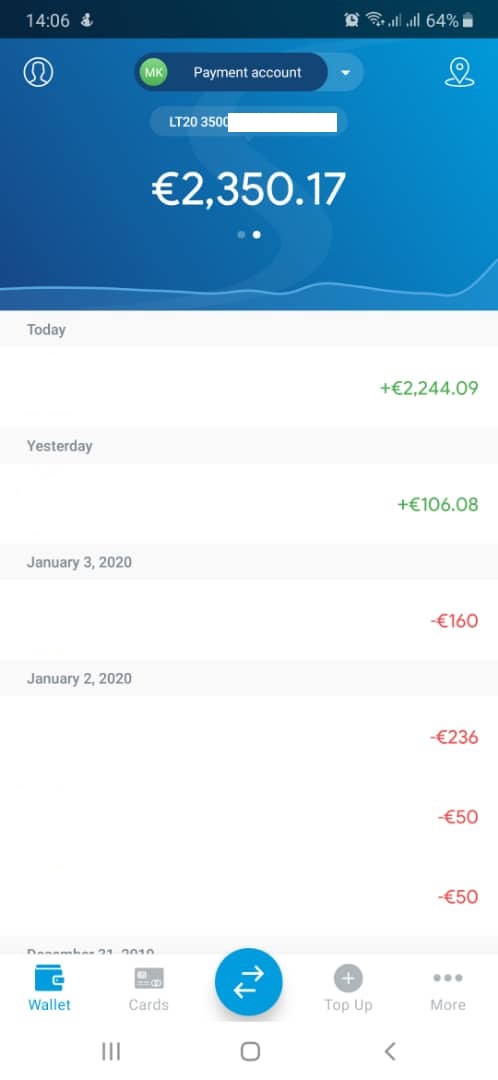Screen dimensions: 498x1080
Task: View the -€160 January 3 transaction
Action: point(249,620)
